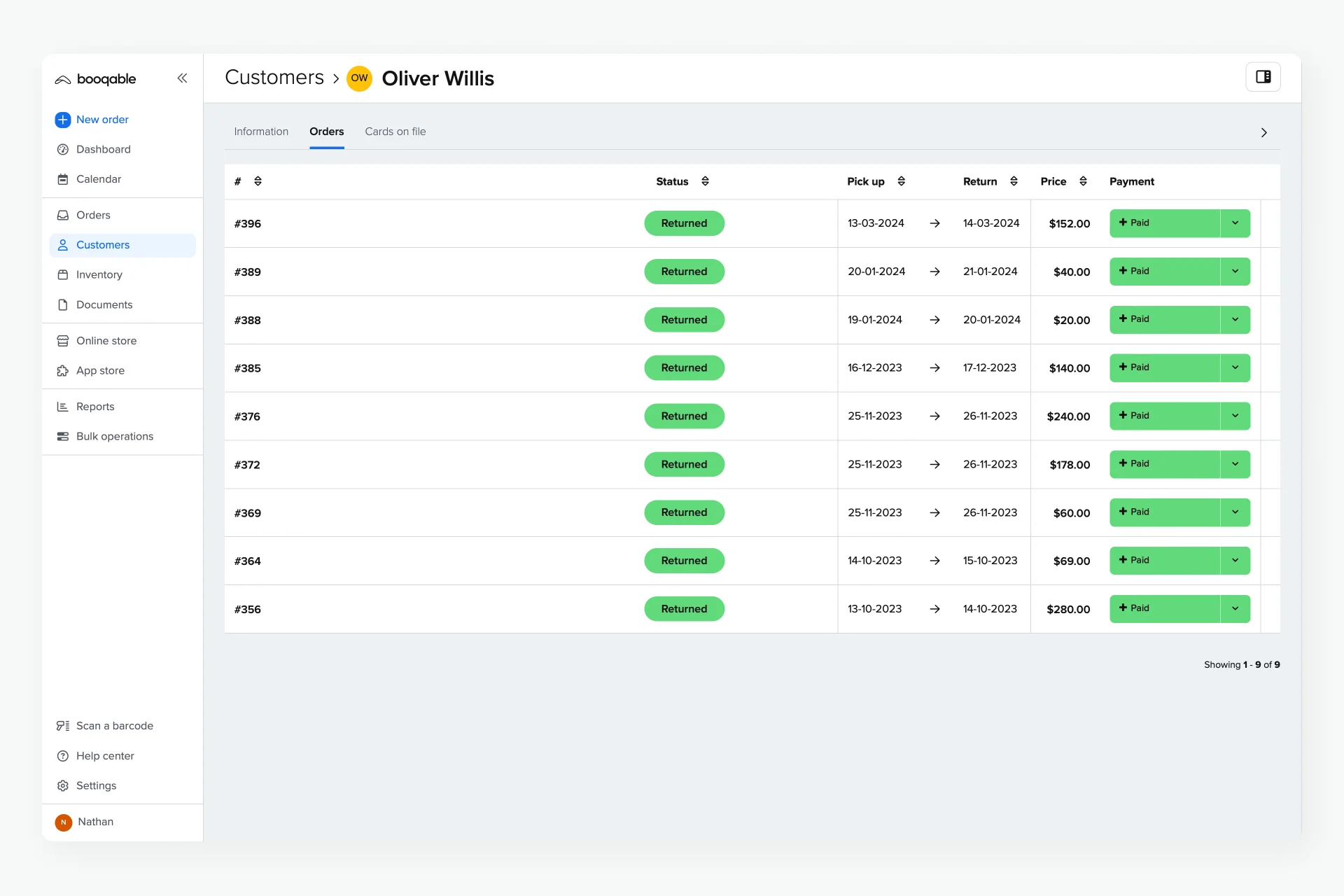
Task: Open the Orders section
Action: tap(93, 214)
